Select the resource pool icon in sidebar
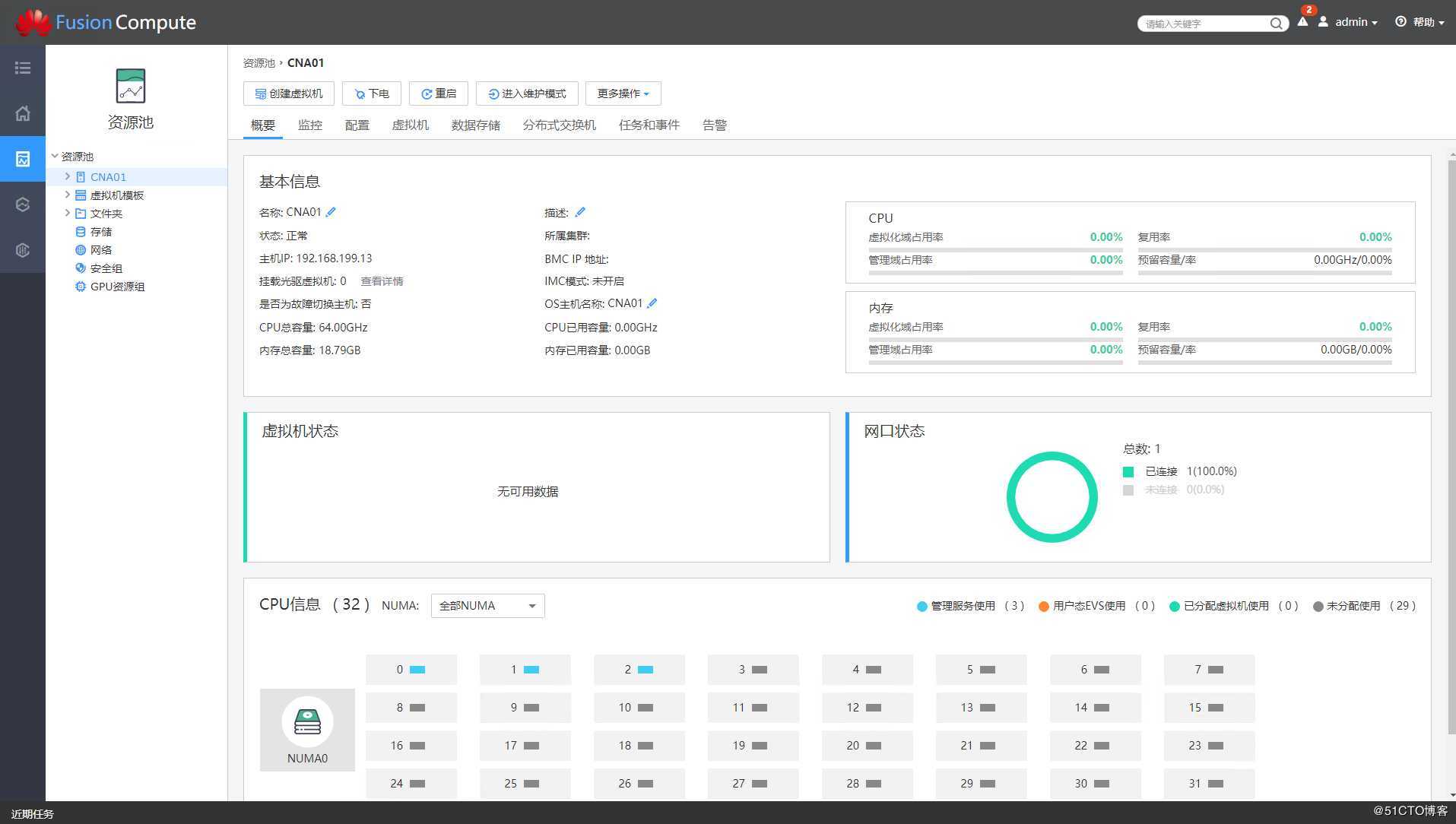Image resolution: width=1456 pixels, height=824 pixels. (23, 159)
